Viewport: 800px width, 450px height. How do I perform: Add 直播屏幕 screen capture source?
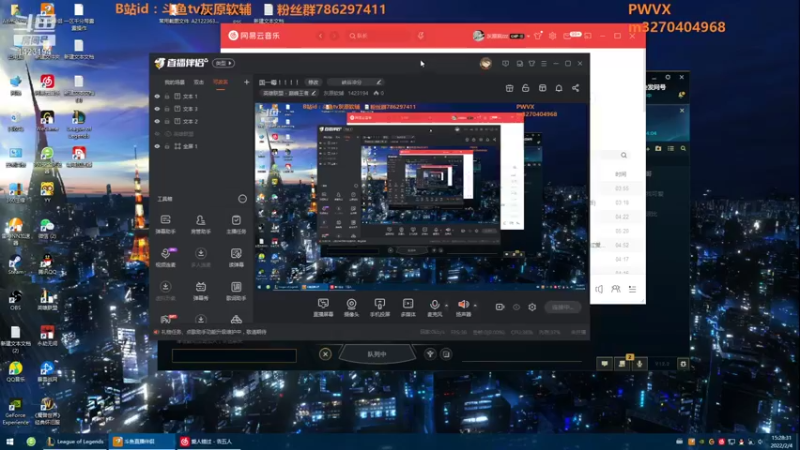pos(323,308)
